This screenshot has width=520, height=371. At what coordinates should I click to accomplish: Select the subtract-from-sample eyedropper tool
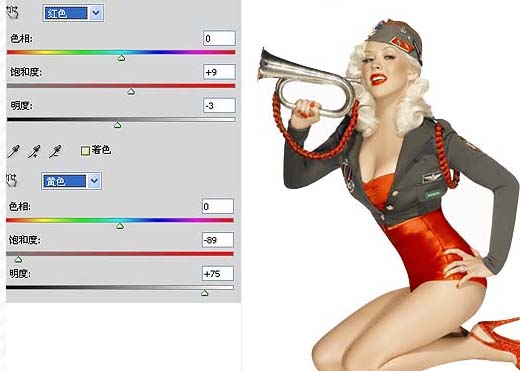click(x=55, y=151)
